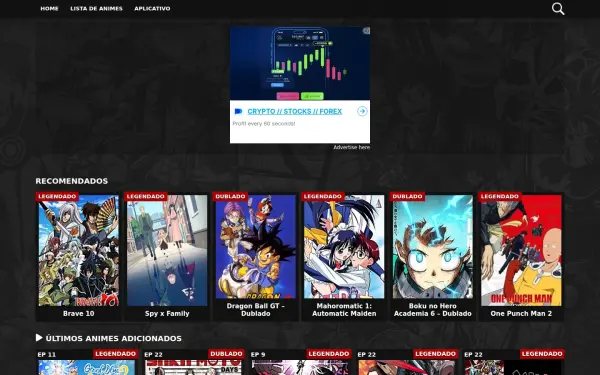Click the EP 9 episode label
Image resolution: width=600 pixels, height=375 pixels.
(x=258, y=354)
